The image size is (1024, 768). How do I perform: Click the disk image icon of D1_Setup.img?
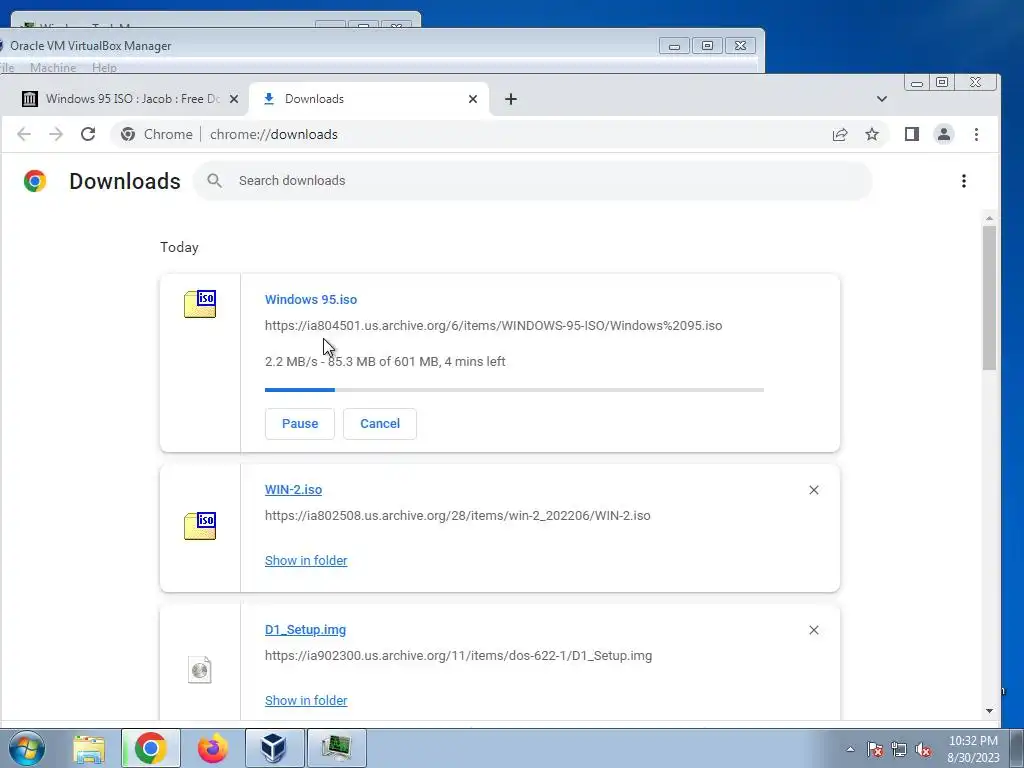click(200, 670)
